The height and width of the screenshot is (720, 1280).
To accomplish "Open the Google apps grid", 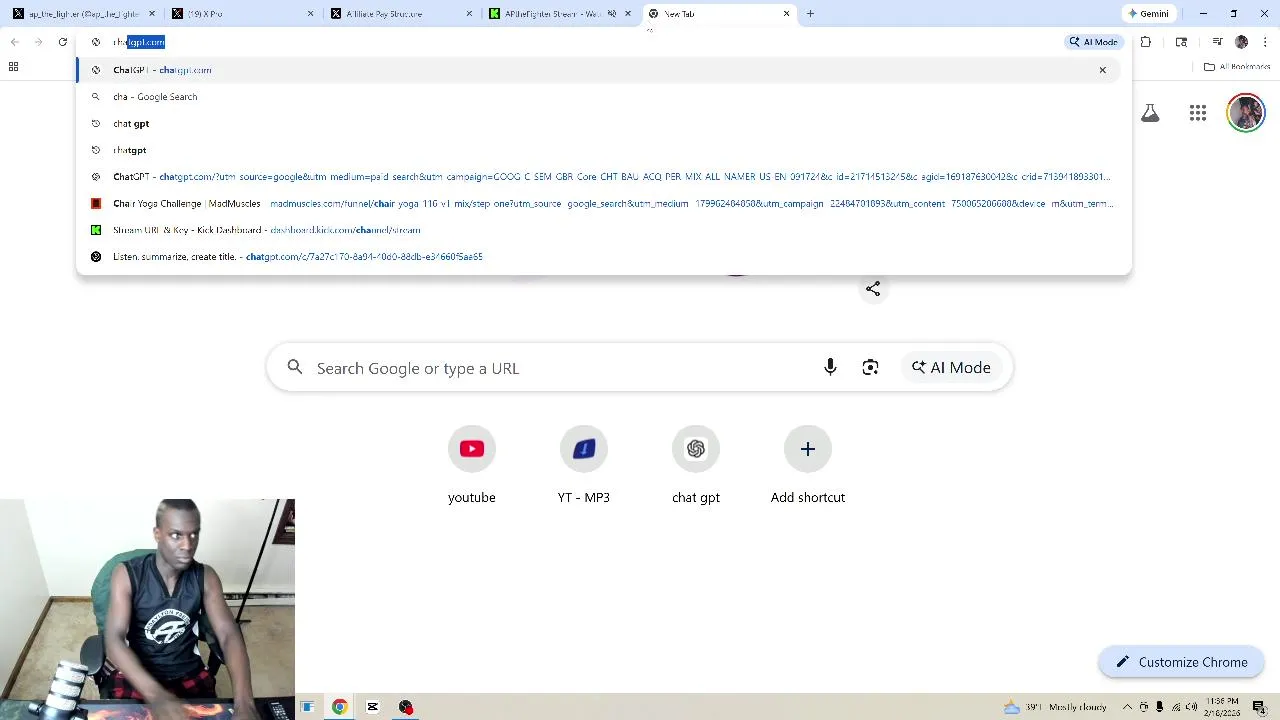I will (x=1198, y=113).
